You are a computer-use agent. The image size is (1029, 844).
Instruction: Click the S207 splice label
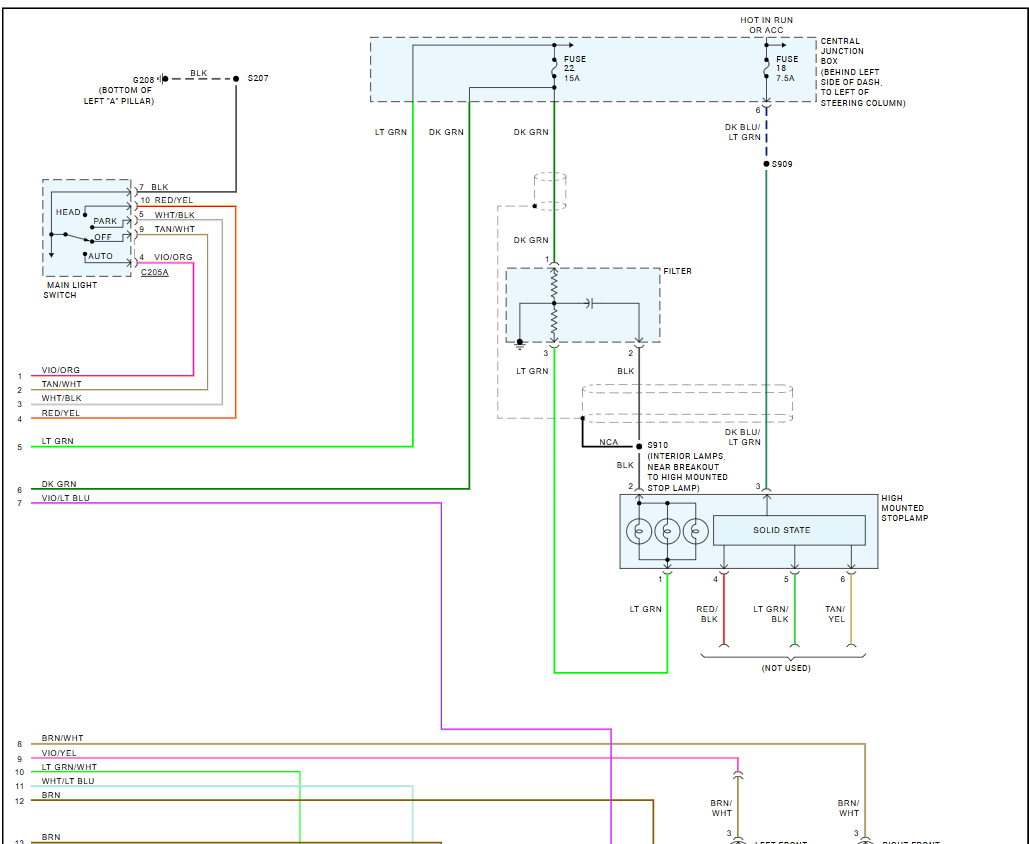[258, 78]
